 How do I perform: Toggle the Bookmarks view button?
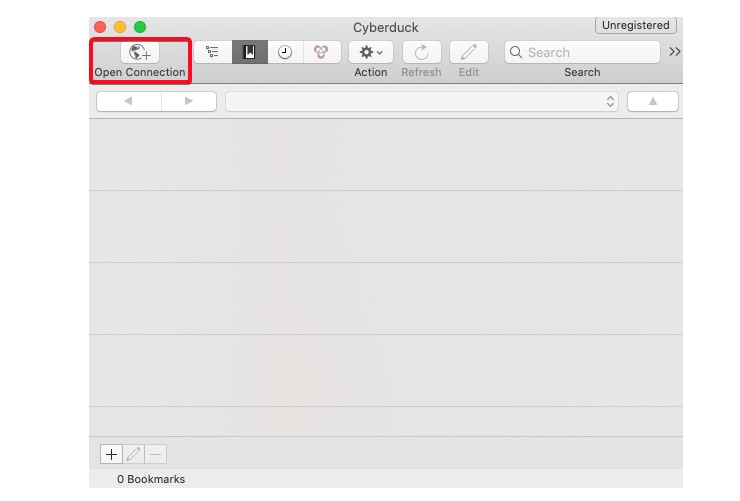click(249, 53)
